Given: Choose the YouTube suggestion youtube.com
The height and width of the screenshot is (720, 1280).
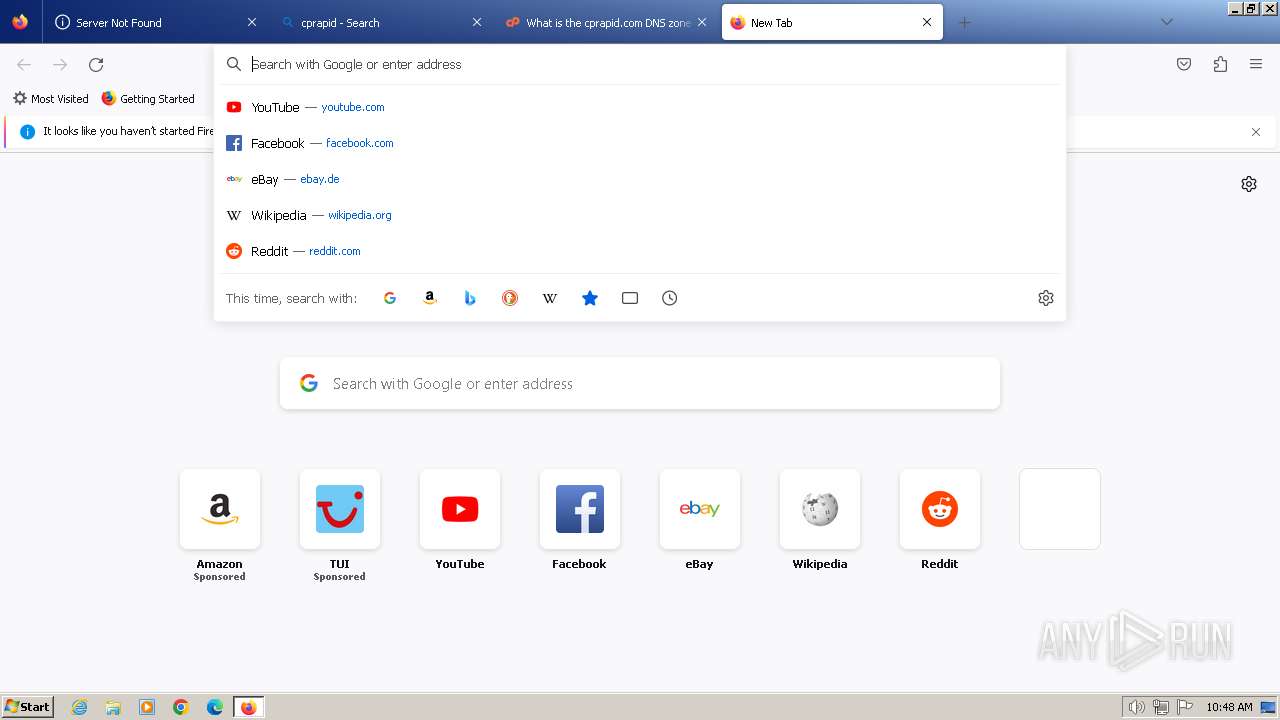Looking at the screenshot, I should click(640, 107).
